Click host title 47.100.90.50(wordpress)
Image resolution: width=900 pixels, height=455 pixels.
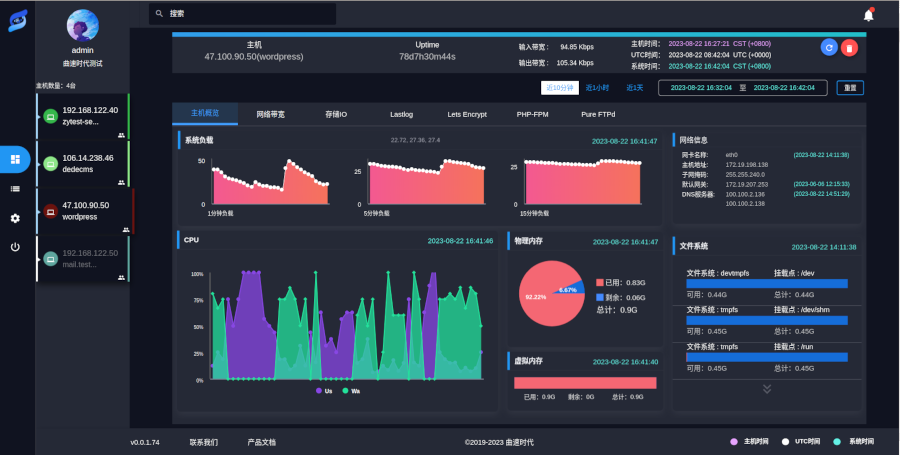254,57
